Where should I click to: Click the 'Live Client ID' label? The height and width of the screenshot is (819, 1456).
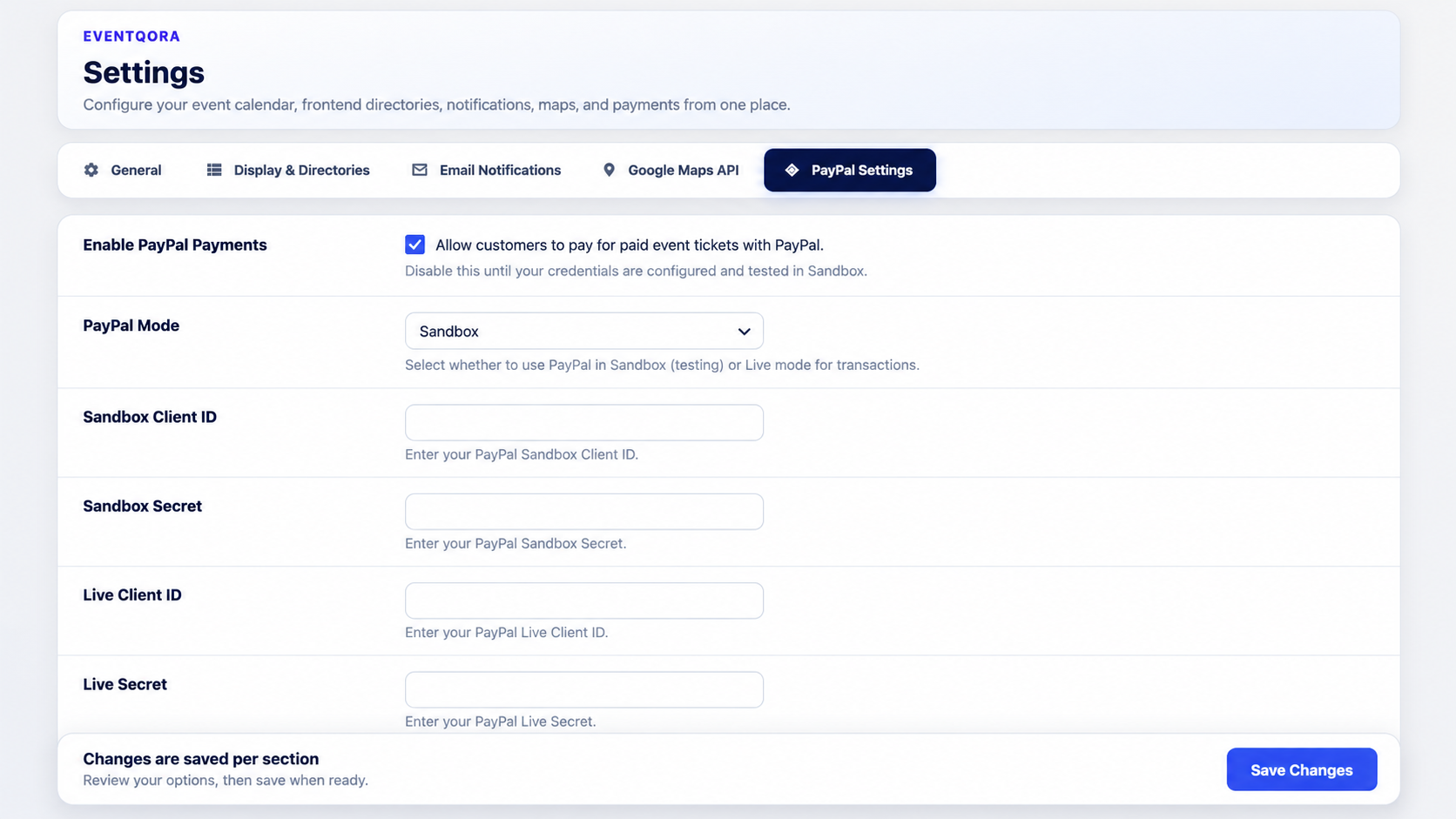tap(132, 594)
